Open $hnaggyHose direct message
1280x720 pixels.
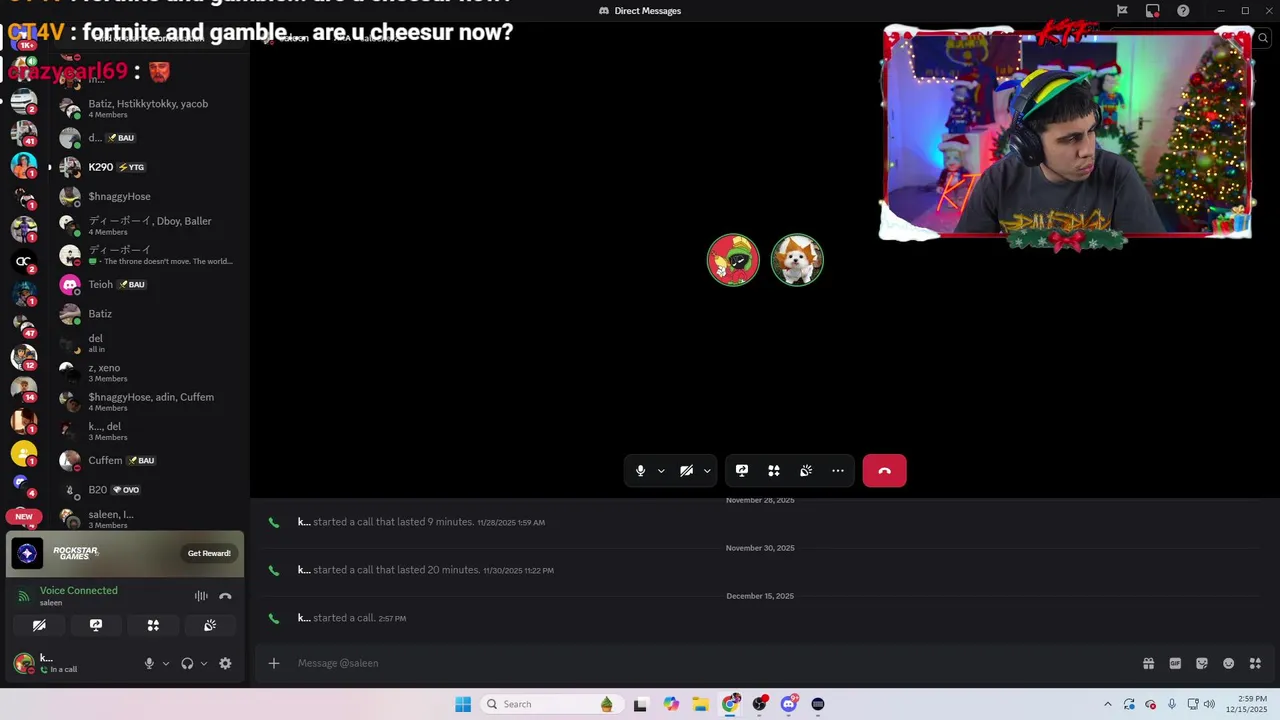(148, 196)
